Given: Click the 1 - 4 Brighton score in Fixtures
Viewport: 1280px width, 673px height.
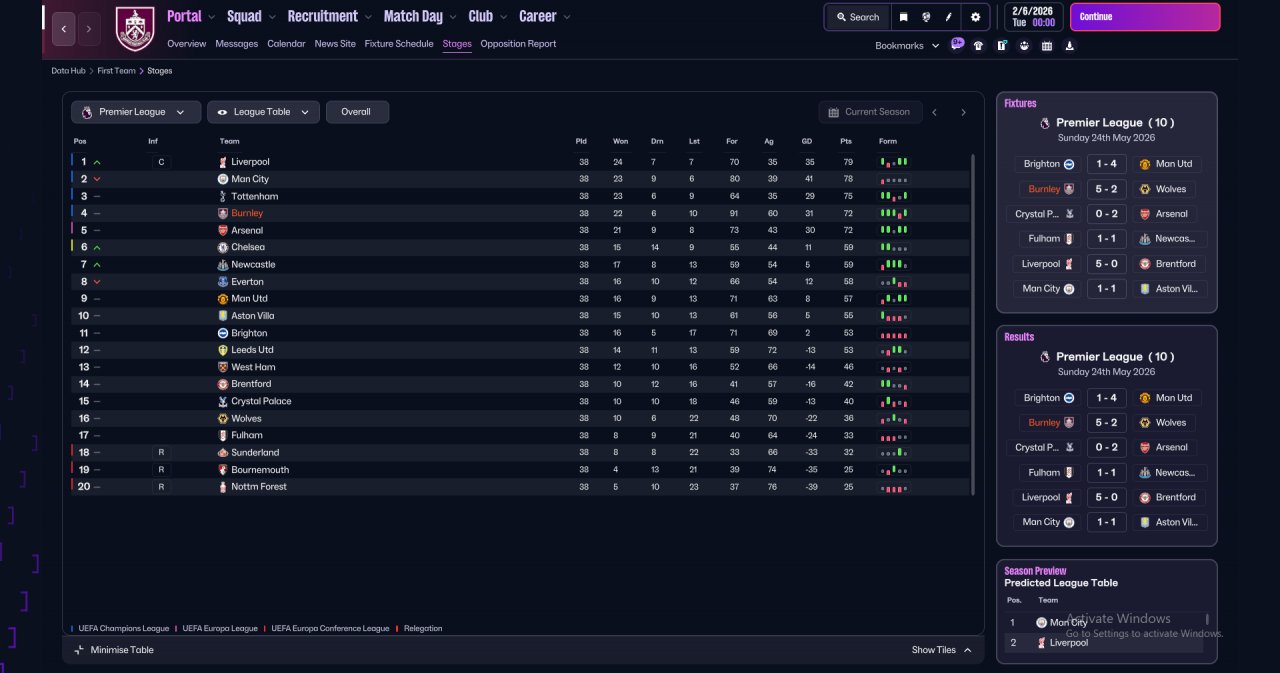Looking at the screenshot, I should point(1106,164).
